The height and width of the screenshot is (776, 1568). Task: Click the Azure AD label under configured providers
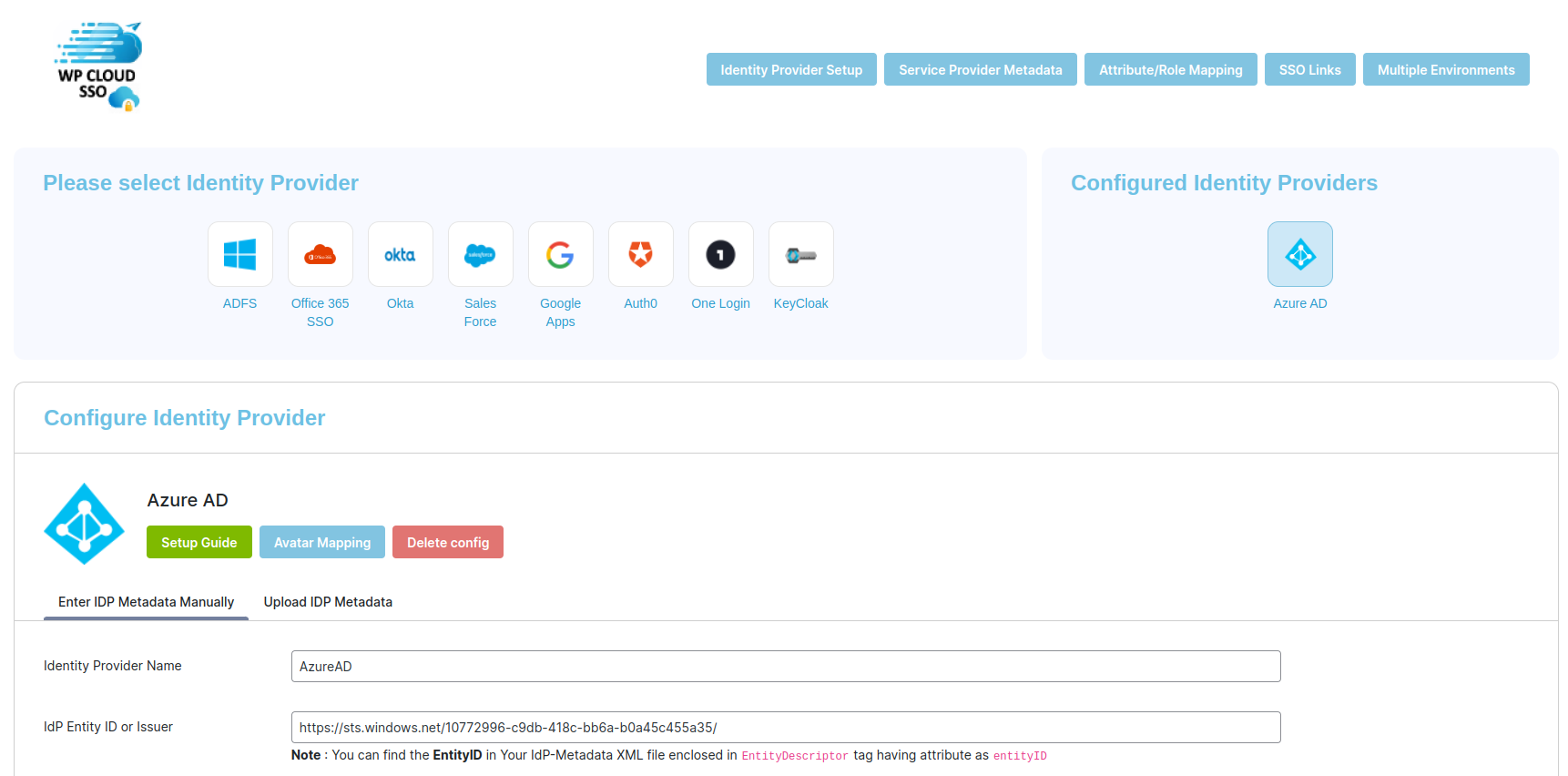coord(1300,303)
